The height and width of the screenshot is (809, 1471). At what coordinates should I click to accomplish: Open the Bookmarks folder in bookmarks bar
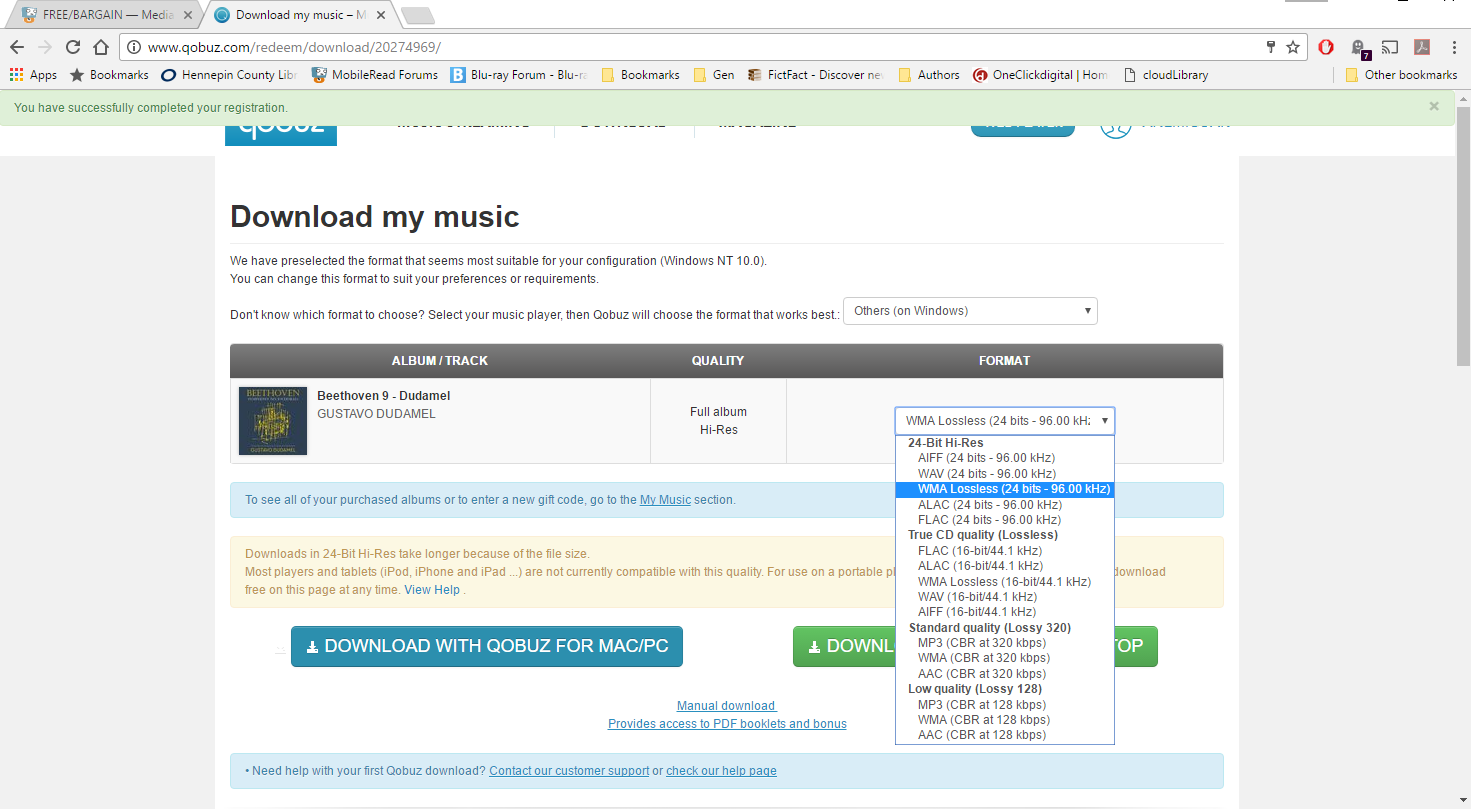[x=641, y=75]
